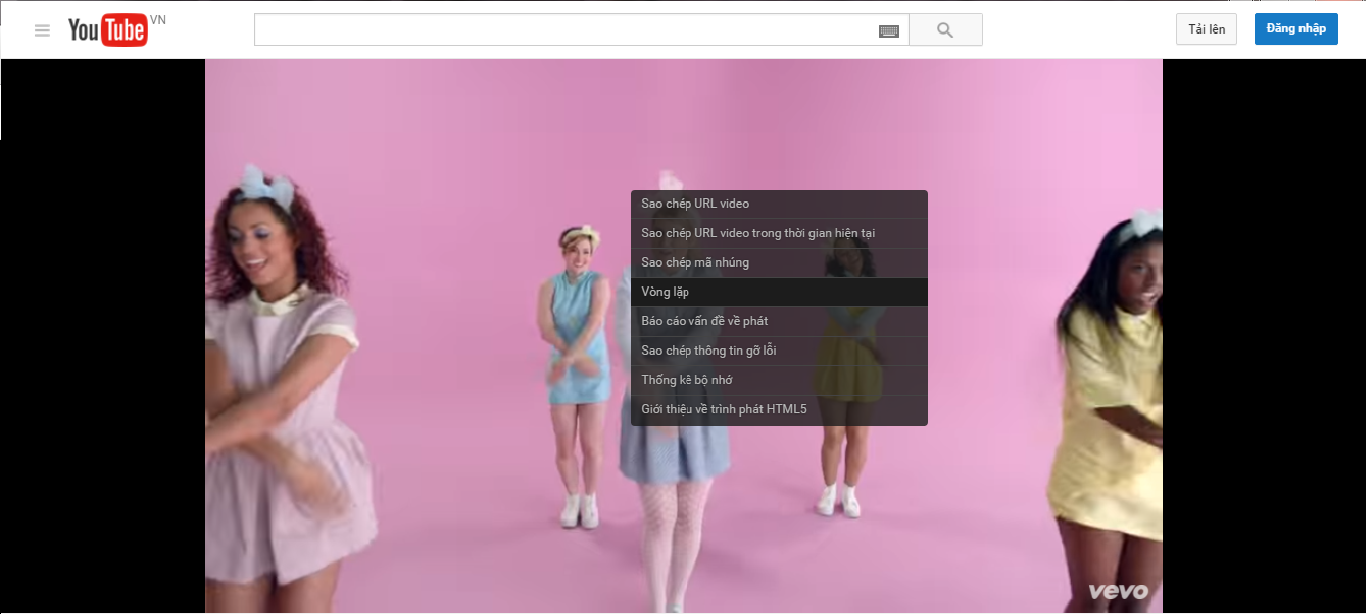Start a search using the magnifier icon

coord(944,29)
